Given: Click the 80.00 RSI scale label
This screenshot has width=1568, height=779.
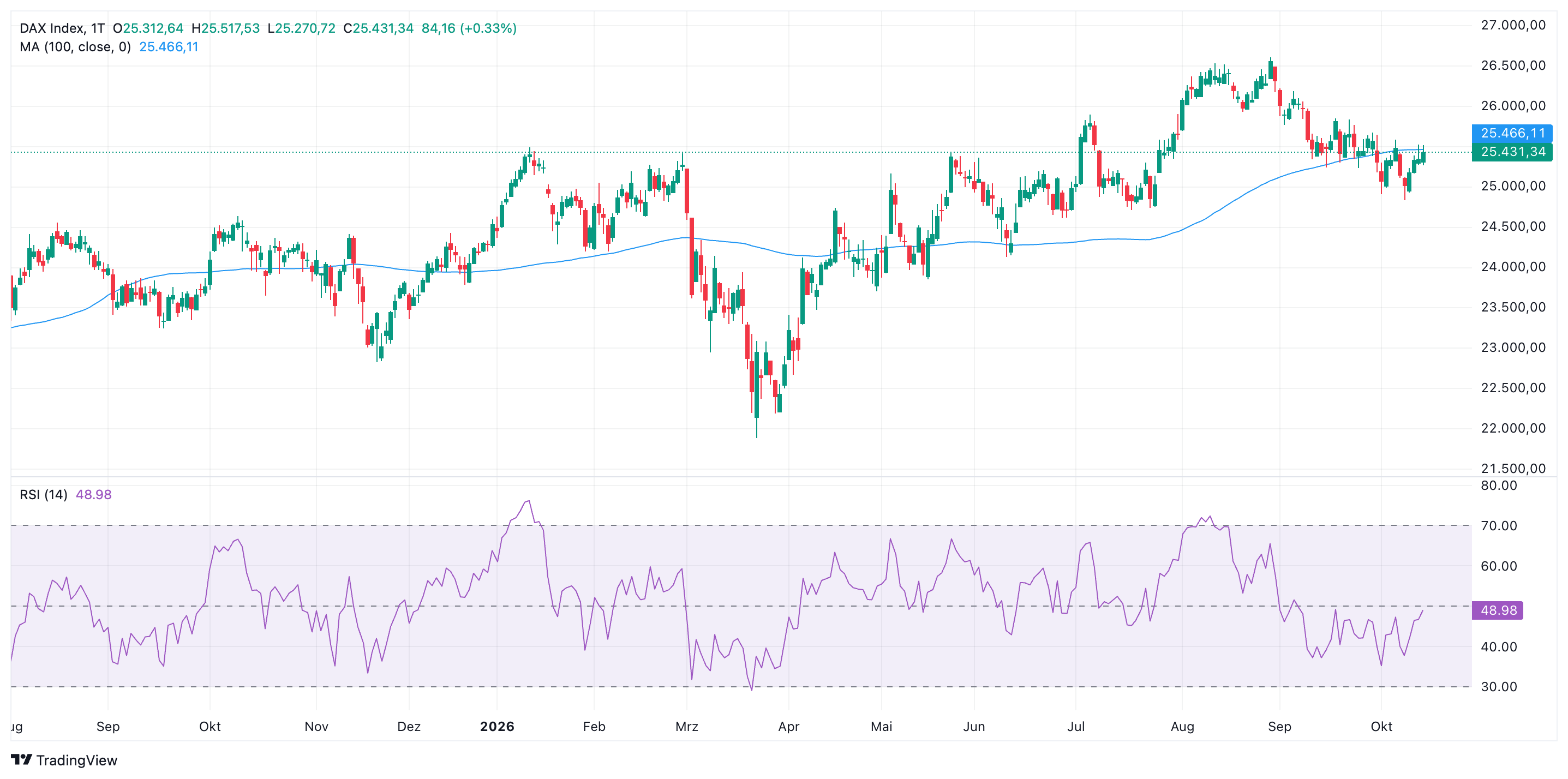Looking at the screenshot, I should click(x=1499, y=485).
